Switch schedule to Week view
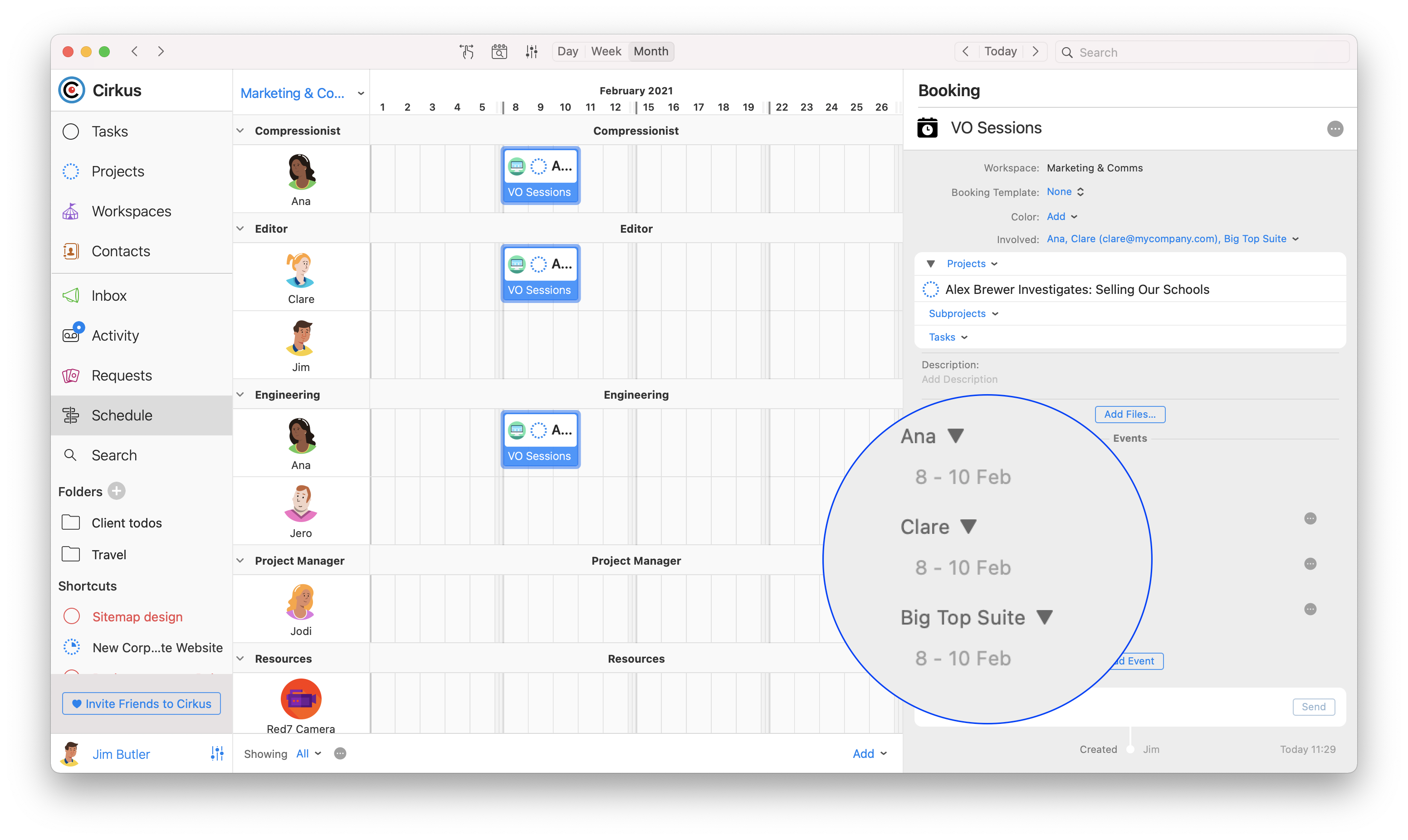 coord(606,52)
